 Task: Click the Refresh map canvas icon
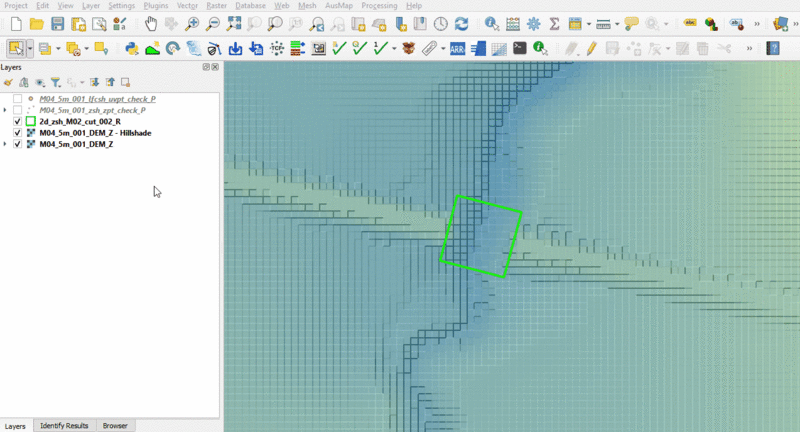pos(461,23)
